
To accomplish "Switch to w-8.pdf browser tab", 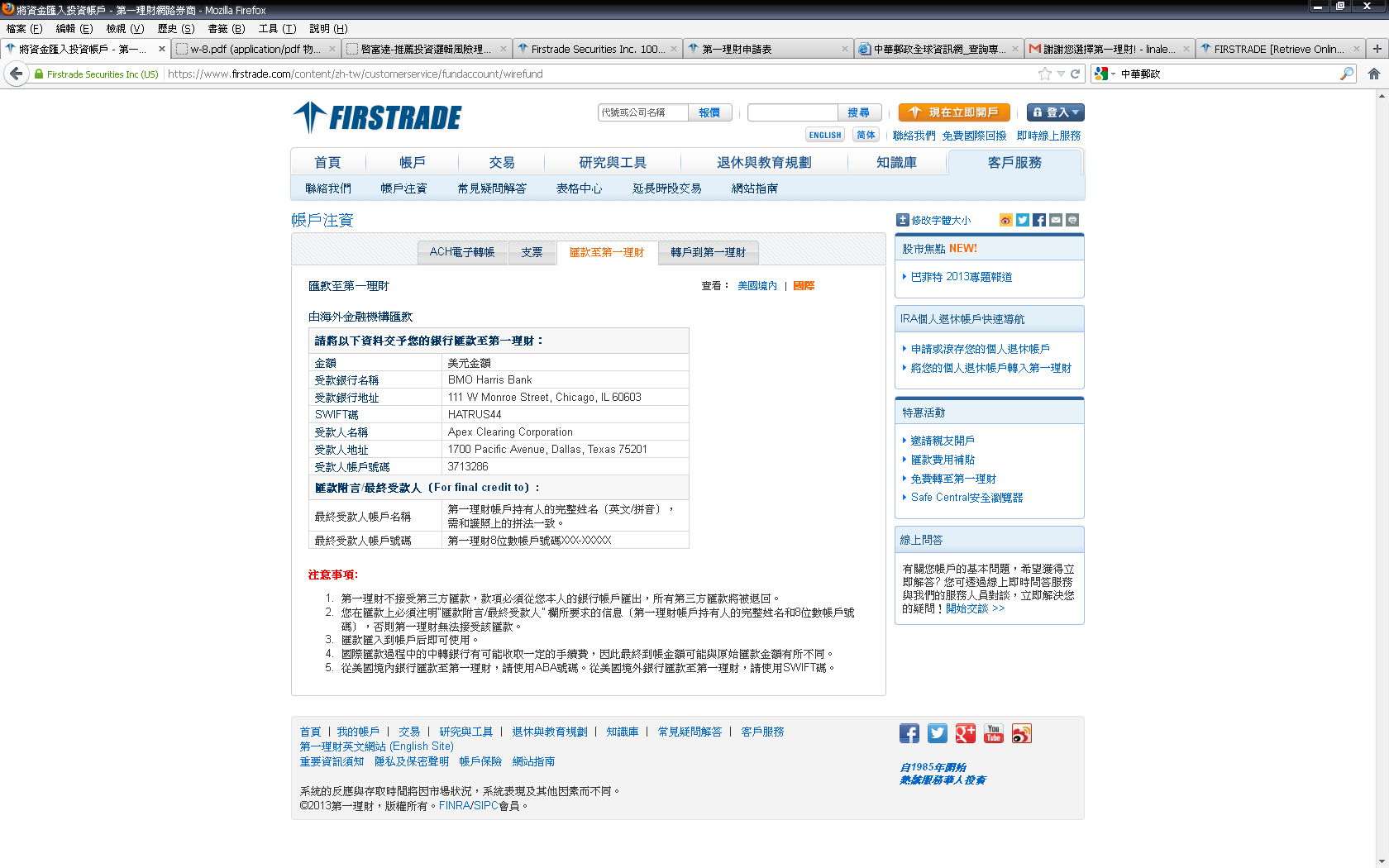I will (255, 49).
